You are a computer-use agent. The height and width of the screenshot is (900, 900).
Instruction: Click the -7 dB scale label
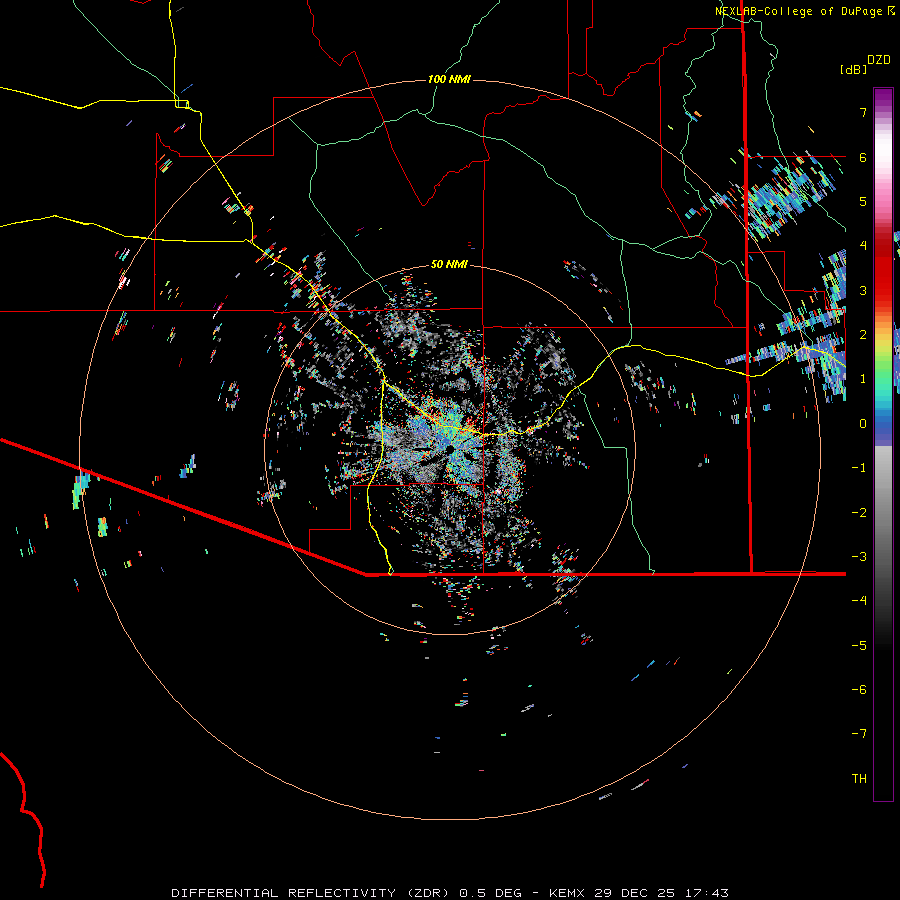[859, 734]
